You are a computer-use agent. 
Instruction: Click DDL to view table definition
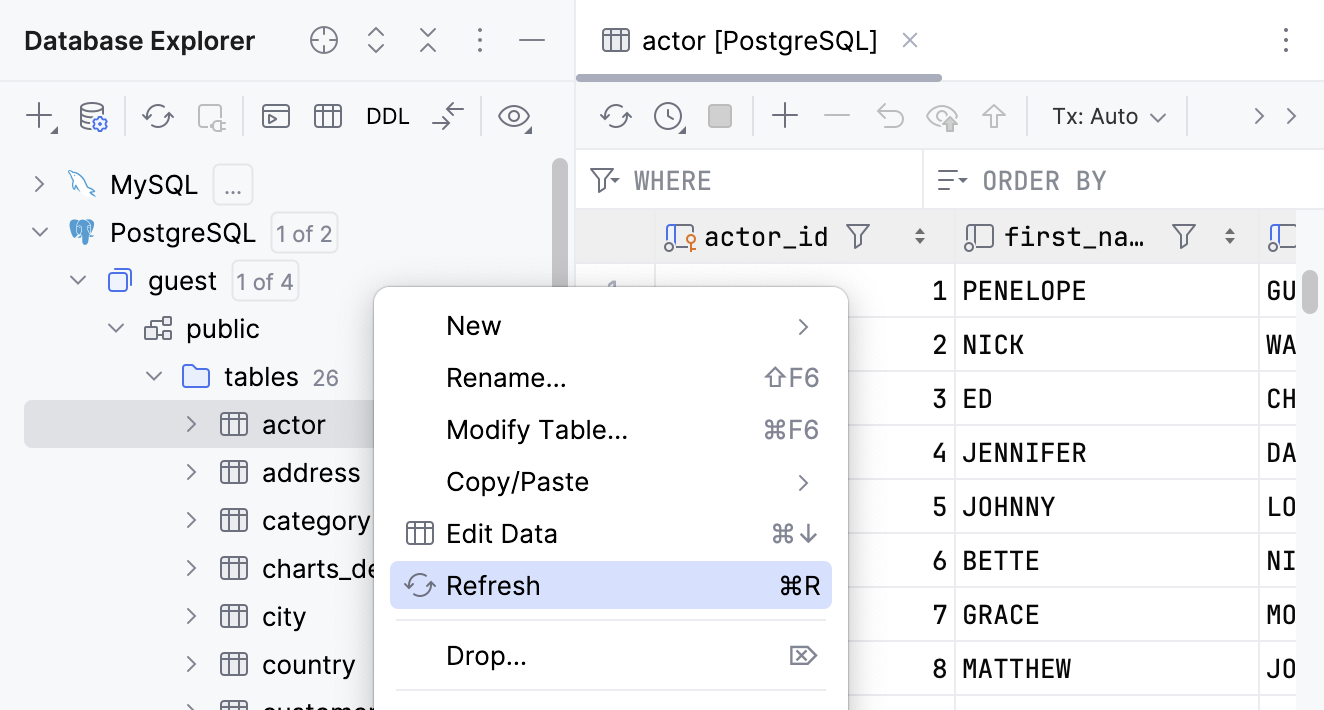[387, 116]
